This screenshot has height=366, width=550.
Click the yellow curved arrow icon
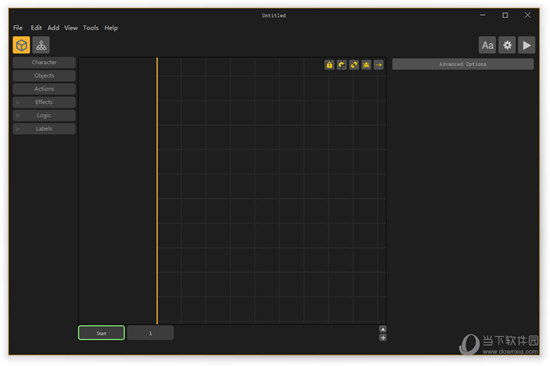341,65
